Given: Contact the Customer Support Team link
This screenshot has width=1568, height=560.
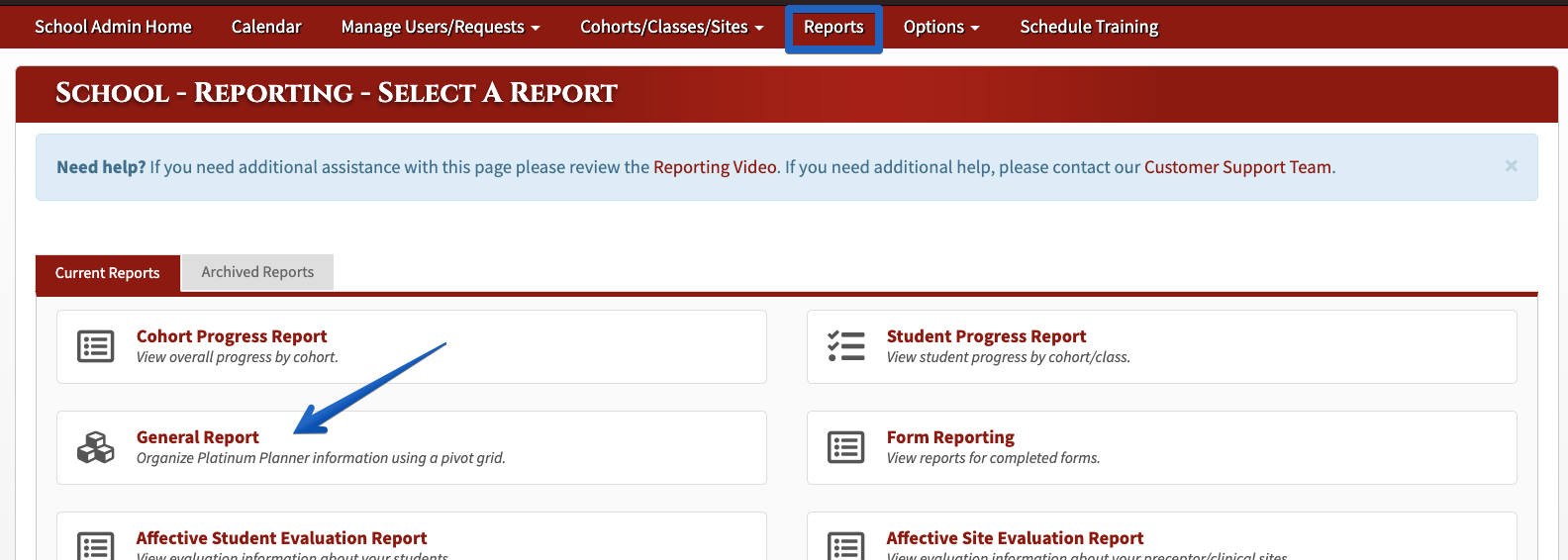Looking at the screenshot, I should pos(1237,167).
